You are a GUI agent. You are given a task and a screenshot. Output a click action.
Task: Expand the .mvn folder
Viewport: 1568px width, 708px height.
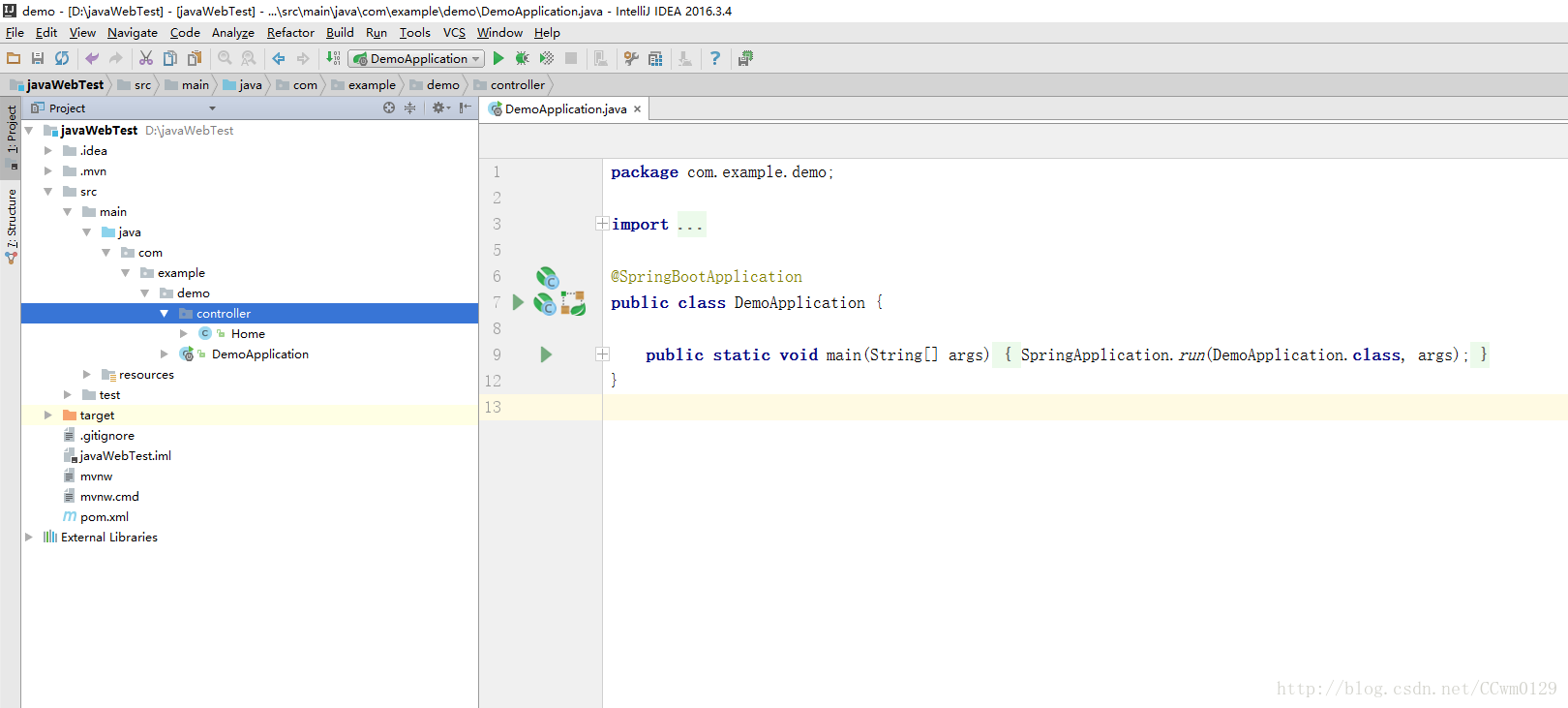tap(48, 170)
